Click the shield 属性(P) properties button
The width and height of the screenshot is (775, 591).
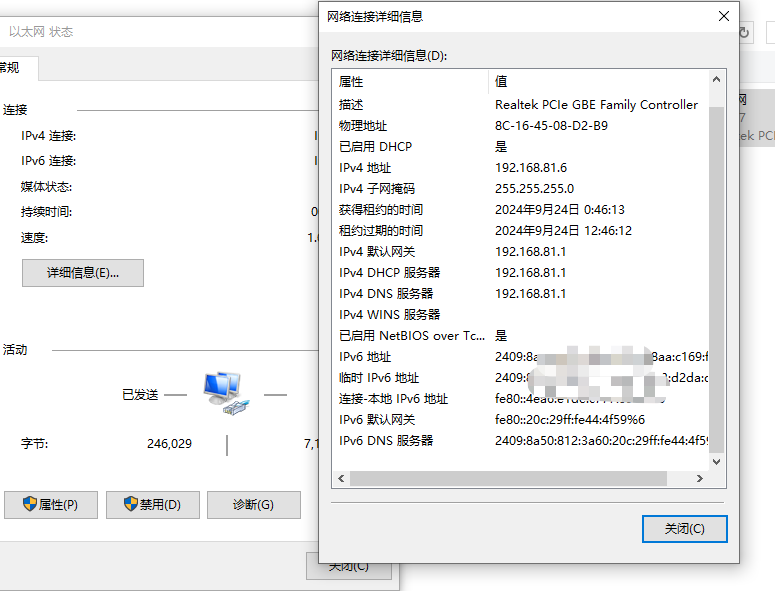point(51,505)
